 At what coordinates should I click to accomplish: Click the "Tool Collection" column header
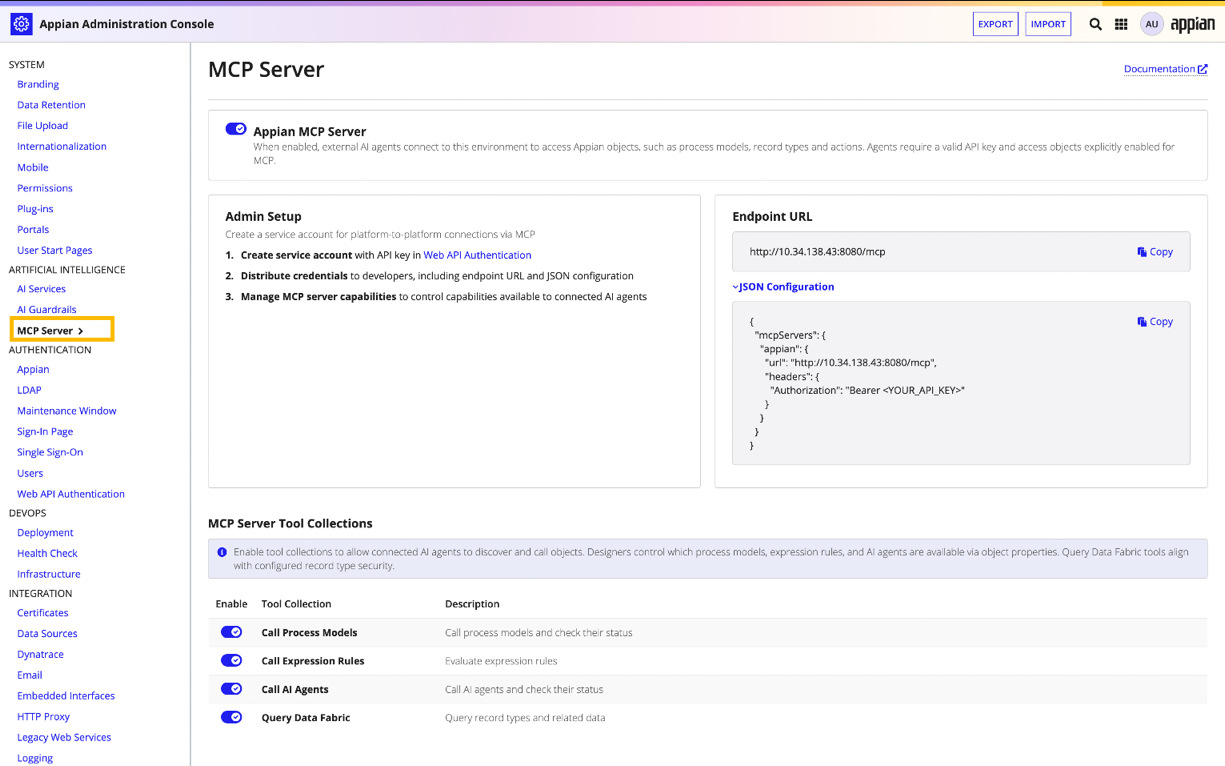[x=296, y=604]
